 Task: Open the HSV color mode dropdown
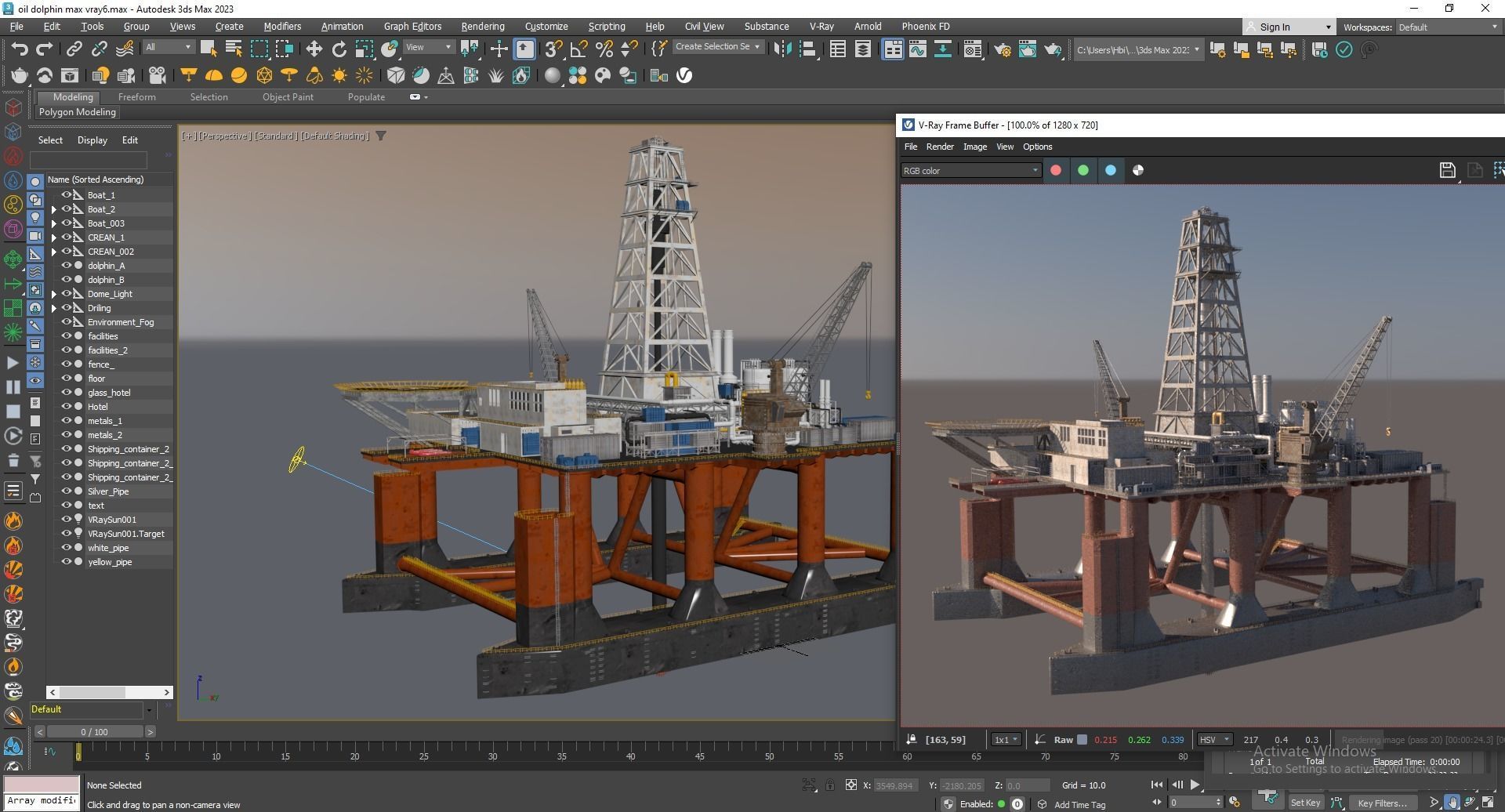pos(1214,739)
